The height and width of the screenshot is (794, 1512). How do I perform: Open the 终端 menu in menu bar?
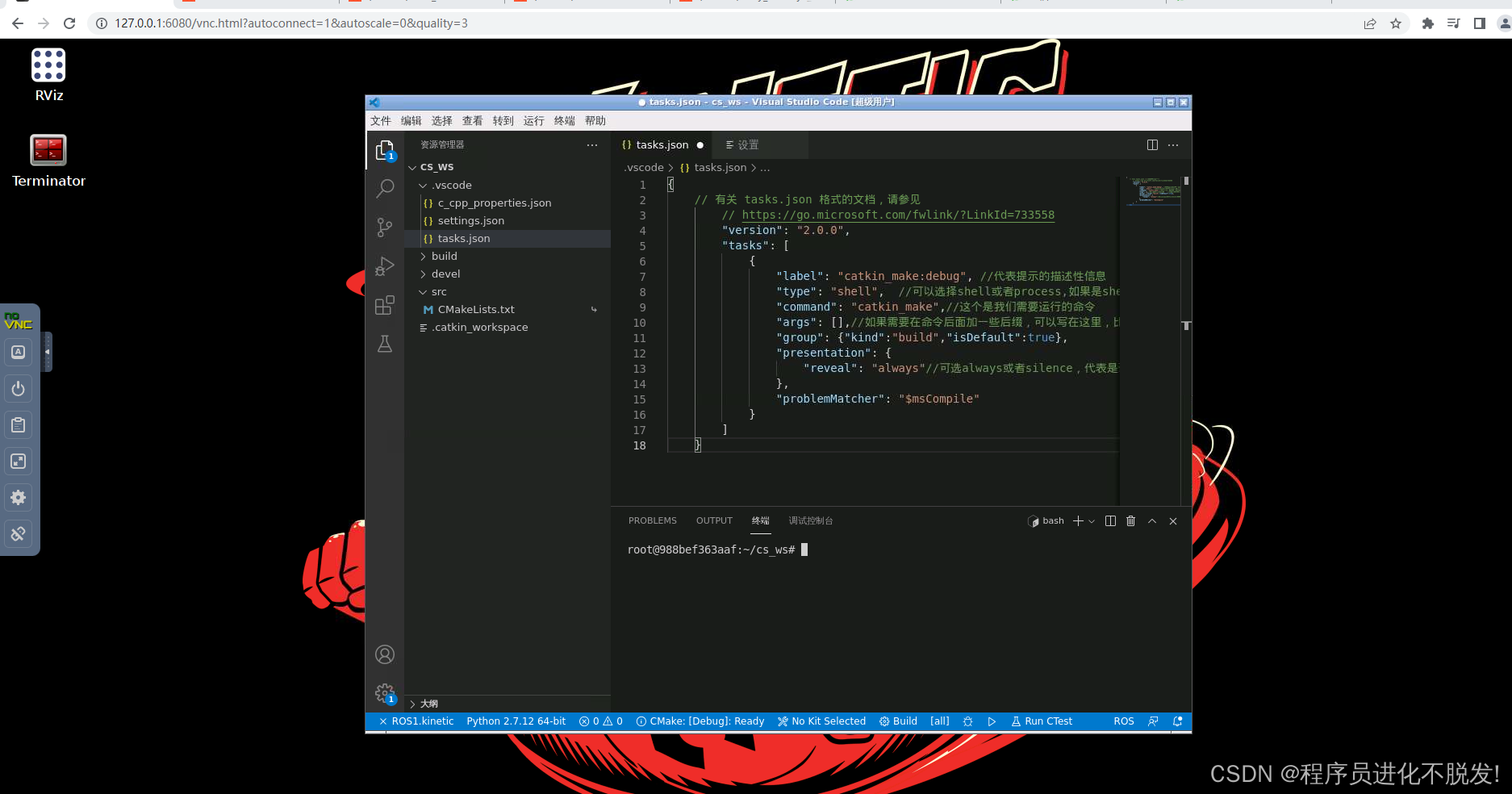coord(565,121)
